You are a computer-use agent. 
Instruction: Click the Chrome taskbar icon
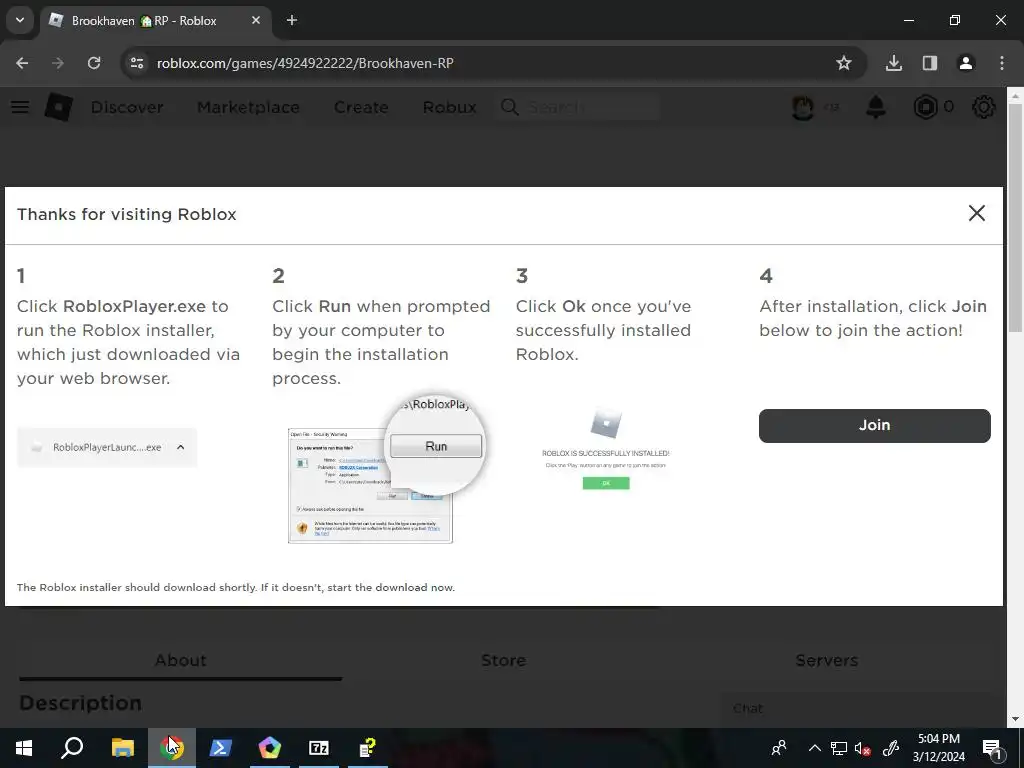(x=172, y=748)
